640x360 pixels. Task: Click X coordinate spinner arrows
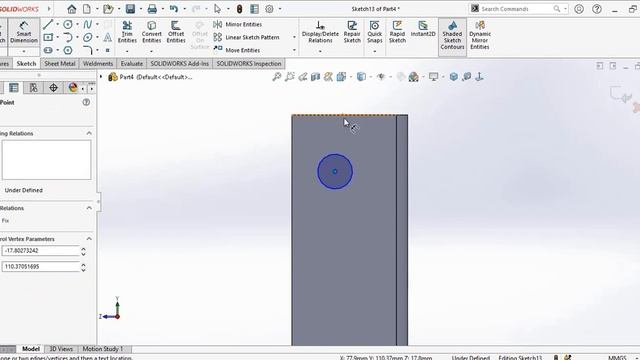click(83, 251)
